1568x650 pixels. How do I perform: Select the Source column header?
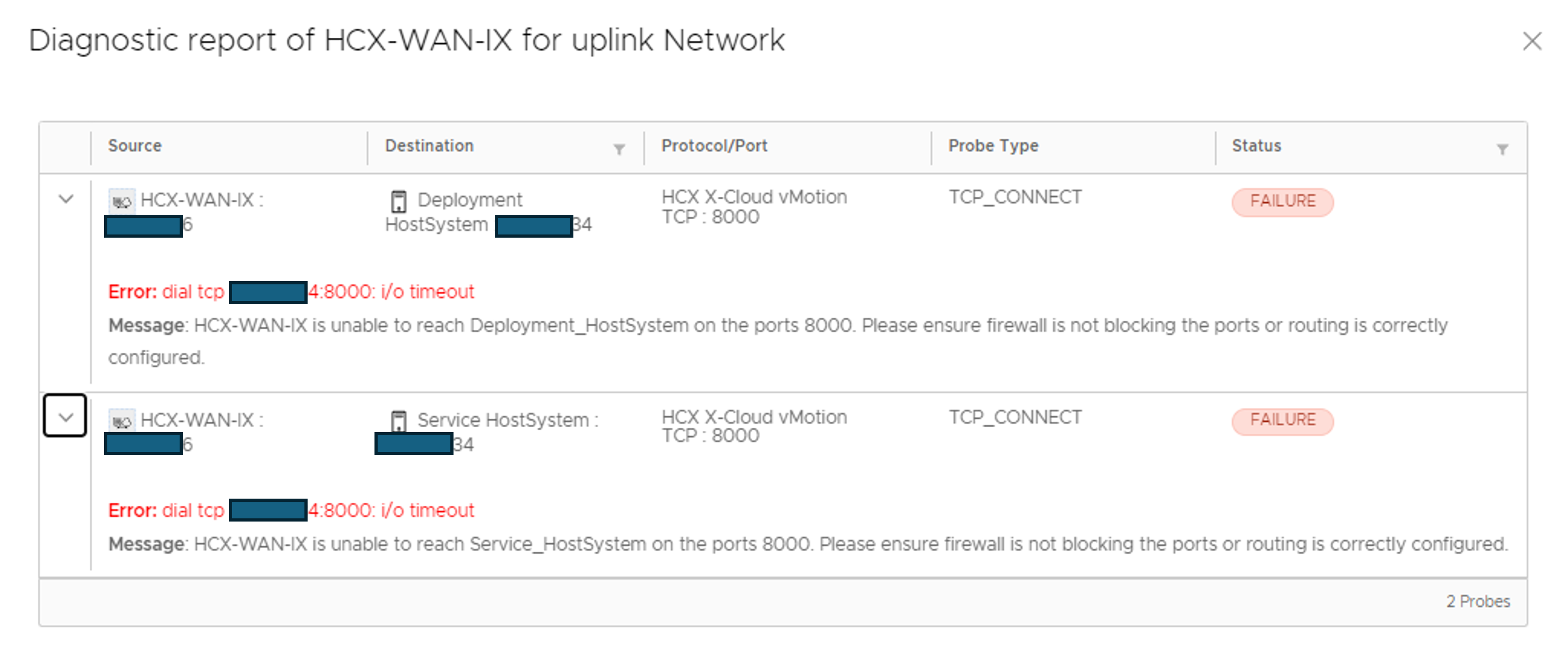coord(135,146)
